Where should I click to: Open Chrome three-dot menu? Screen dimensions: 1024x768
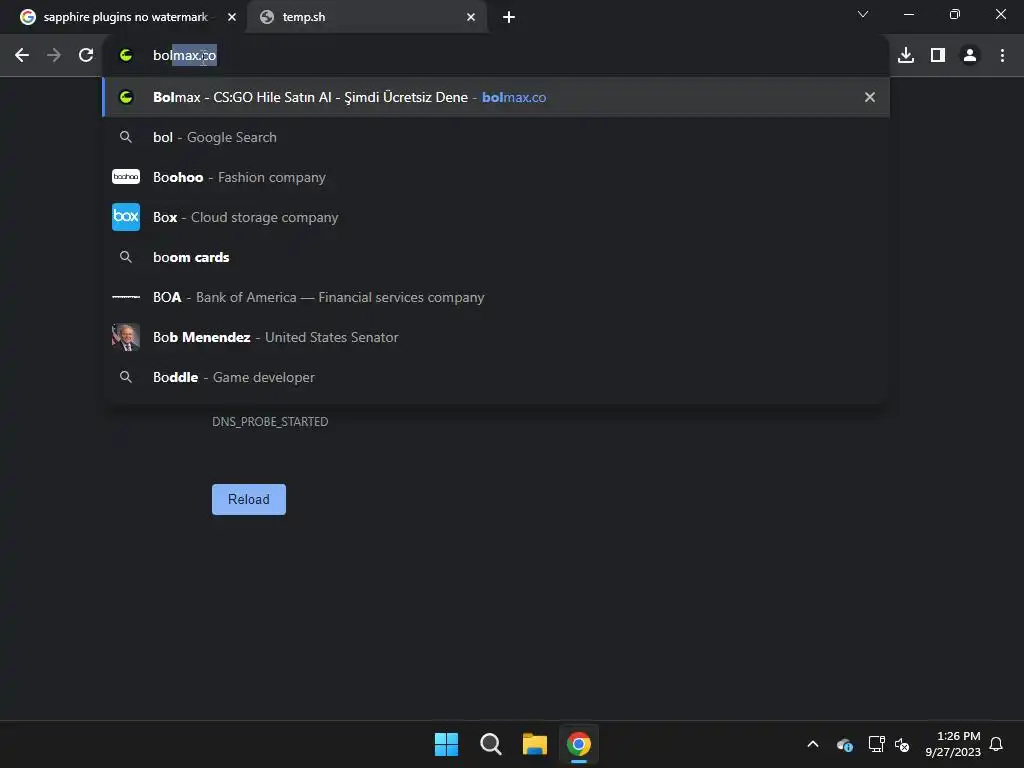pyautogui.click(x=1002, y=56)
